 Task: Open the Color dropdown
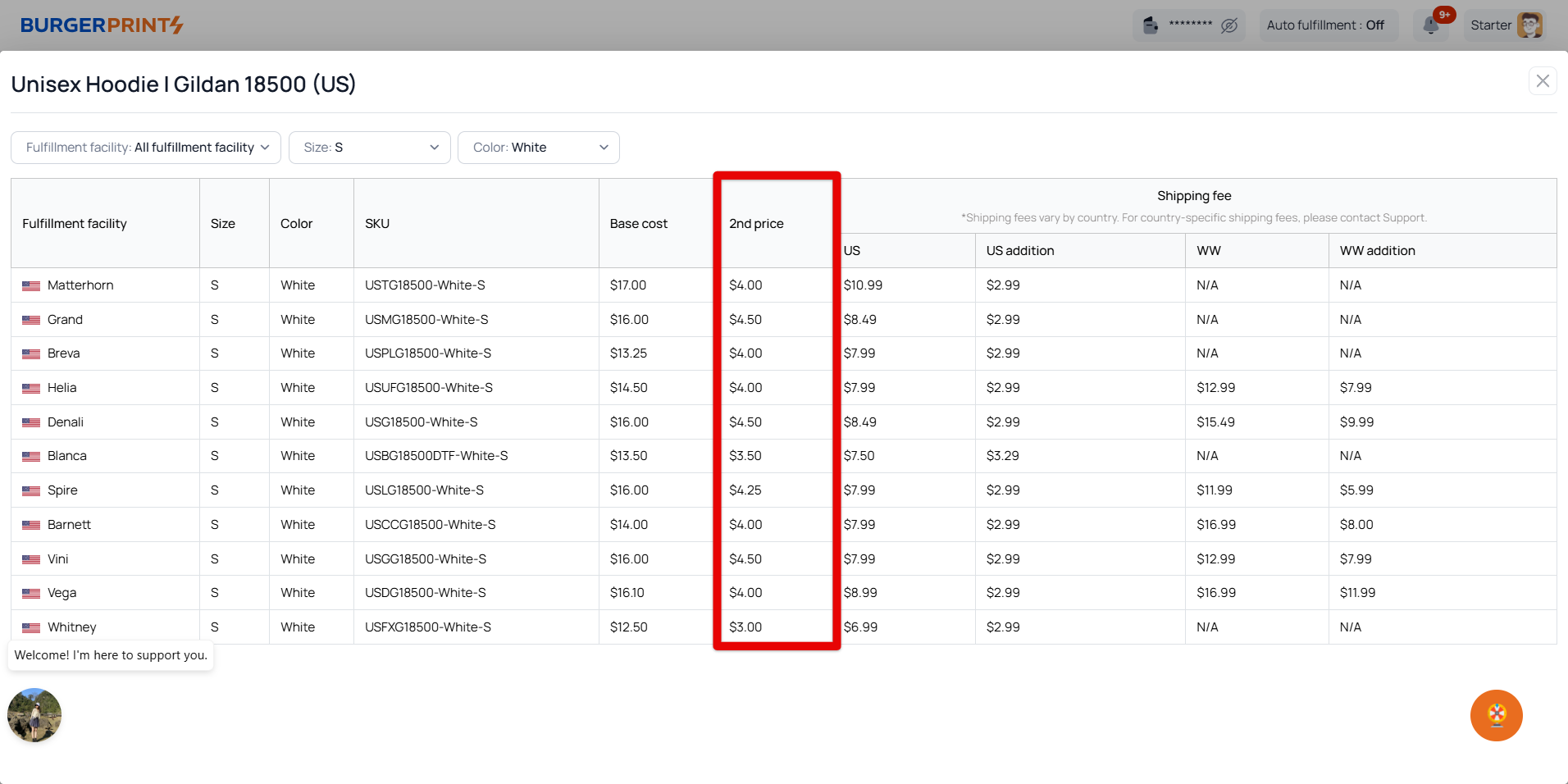point(538,148)
